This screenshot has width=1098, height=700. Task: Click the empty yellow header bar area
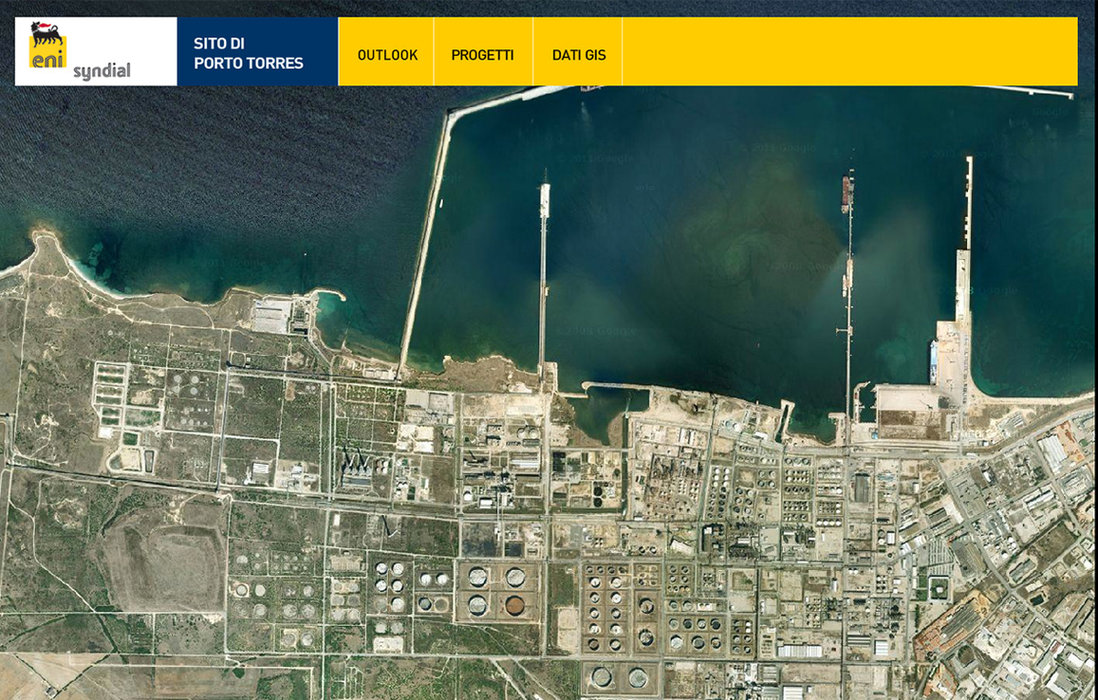850,52
